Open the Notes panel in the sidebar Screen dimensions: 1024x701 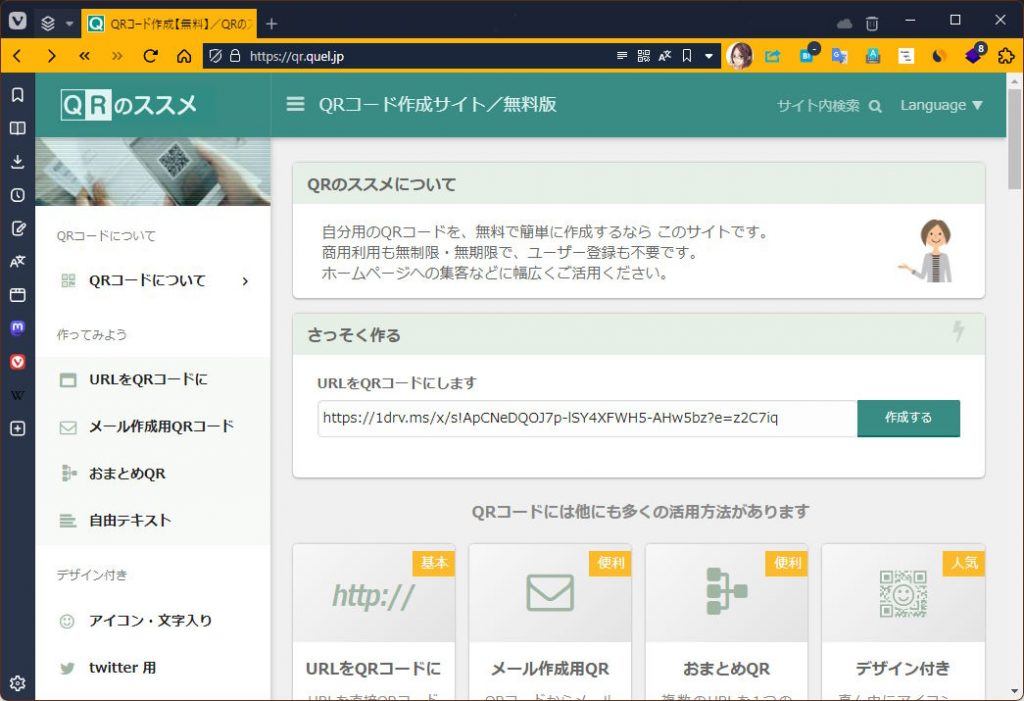pos(17,228)
